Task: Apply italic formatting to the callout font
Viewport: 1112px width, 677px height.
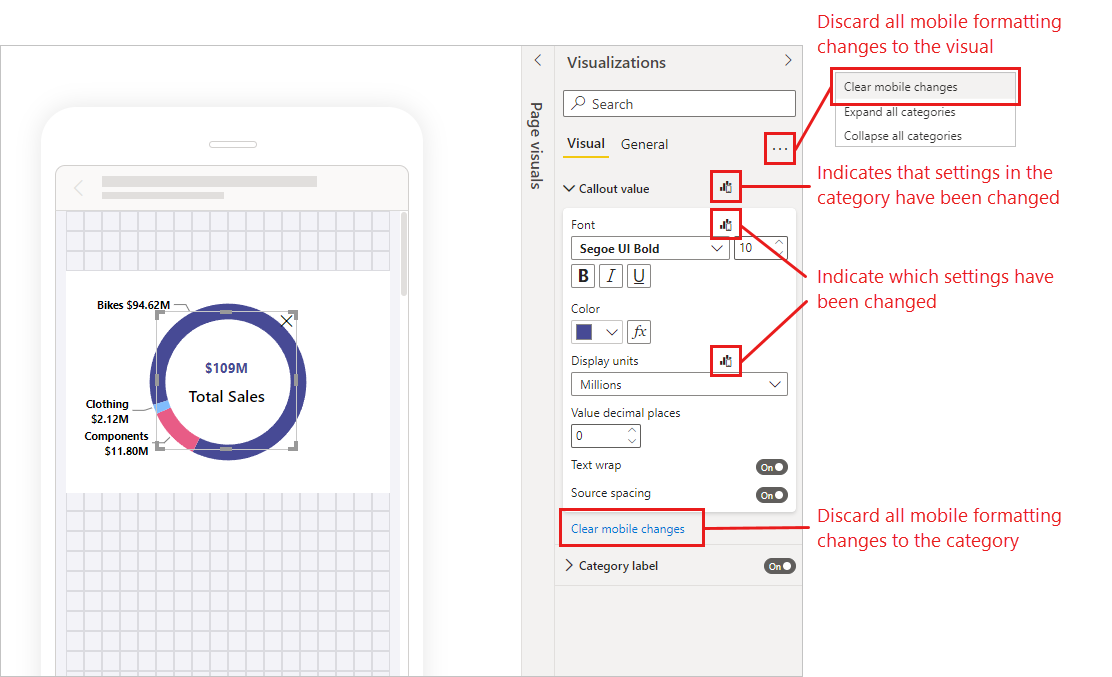Action: (611, 275)
